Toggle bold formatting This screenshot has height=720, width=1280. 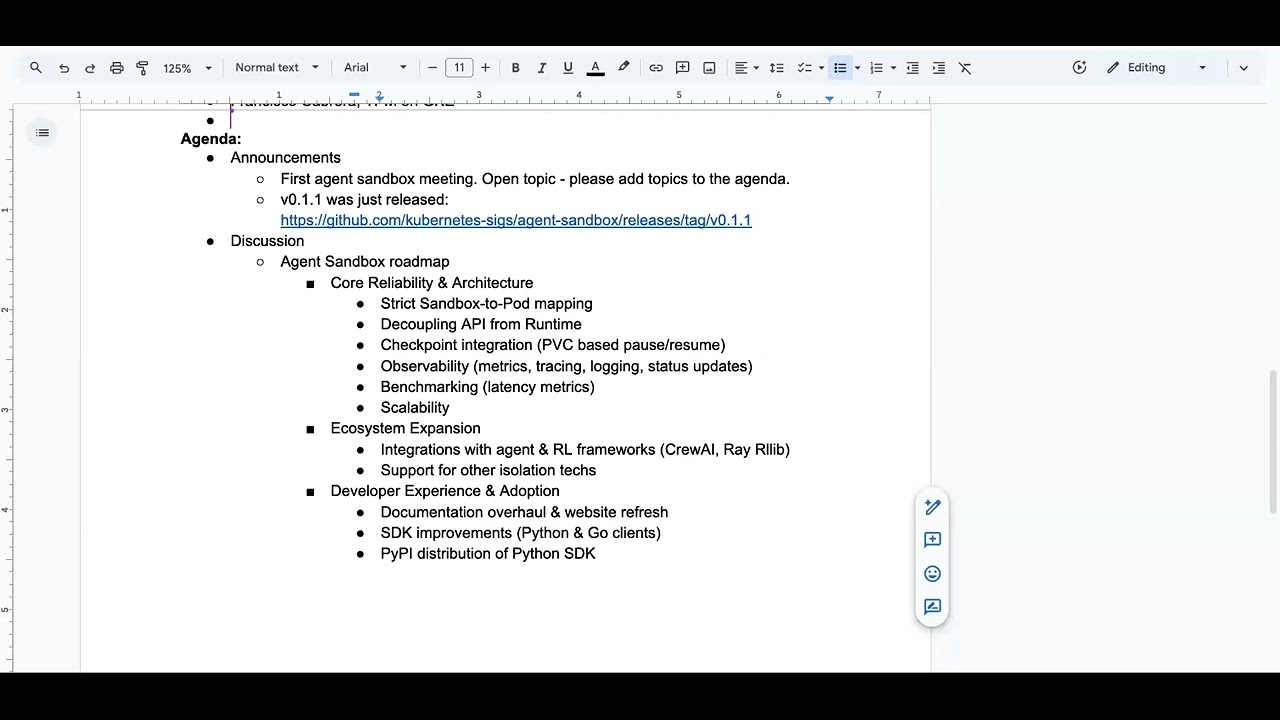pos(515,68)
